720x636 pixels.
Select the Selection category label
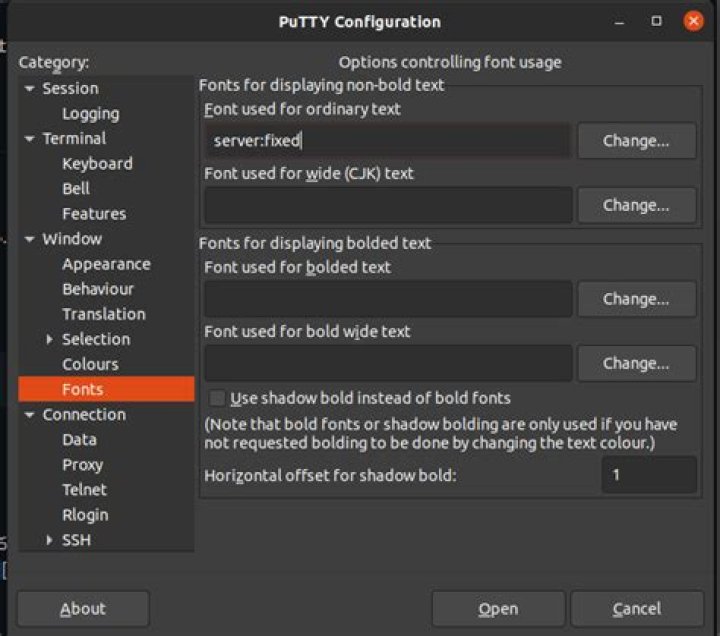[96, 339]
